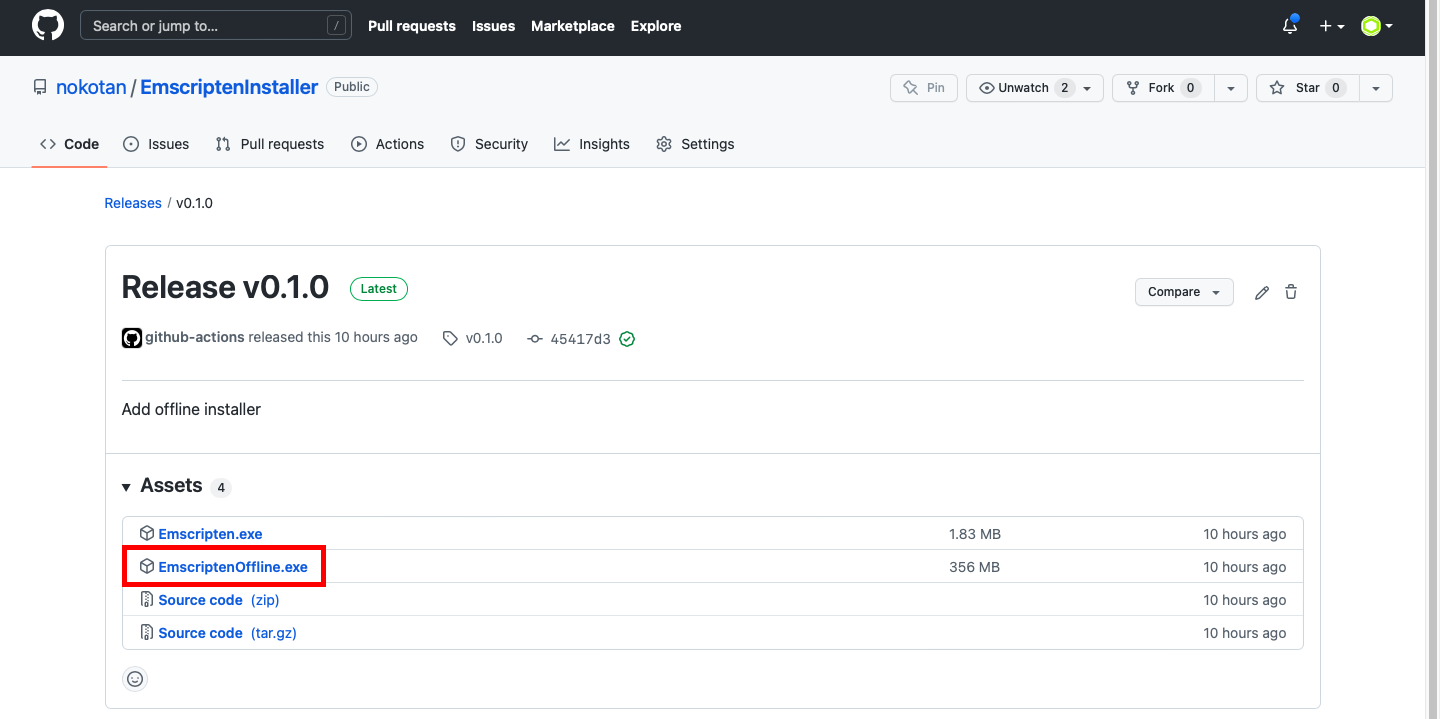Delete the release with trash icon

coord(1291,292)
